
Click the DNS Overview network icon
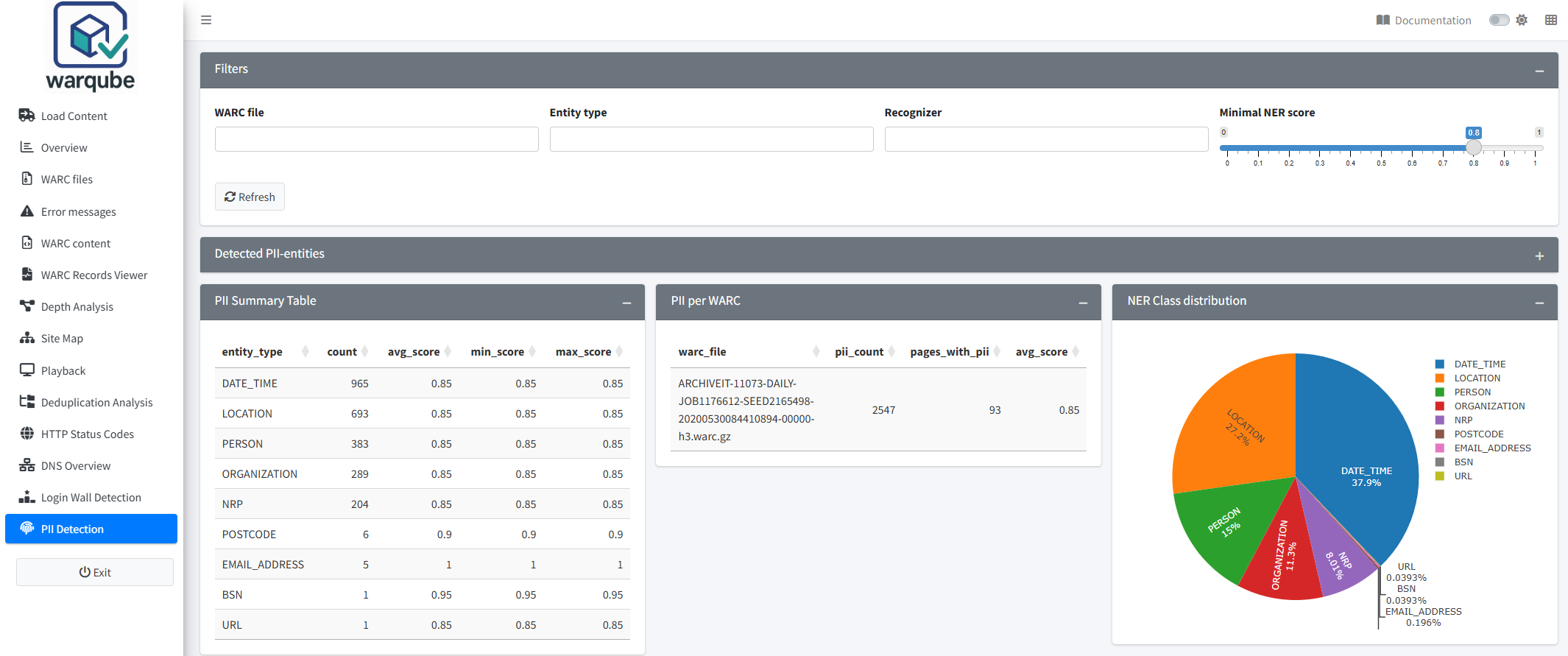click(27, 465)
